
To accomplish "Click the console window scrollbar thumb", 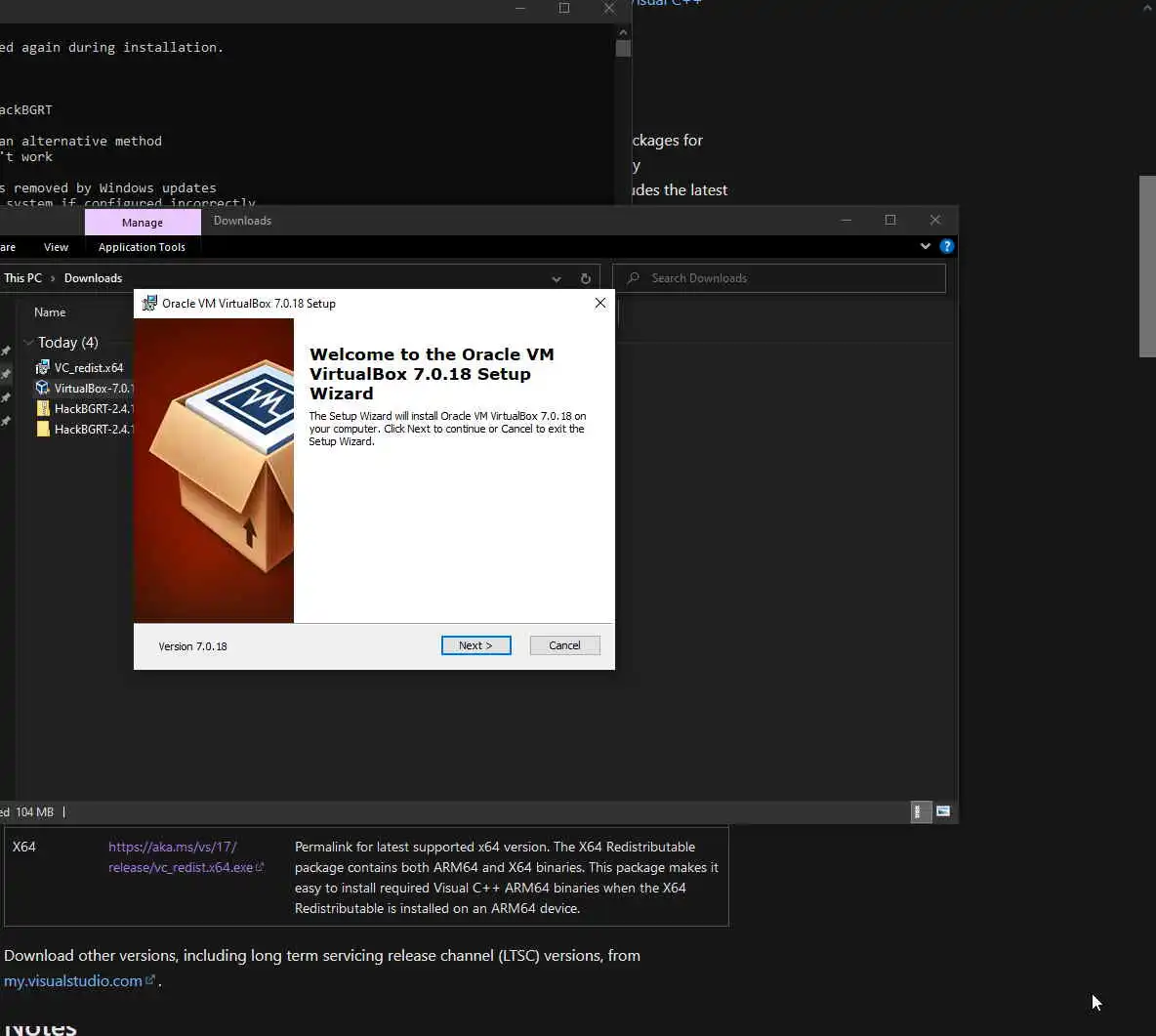I will click(x=623, y=49).
